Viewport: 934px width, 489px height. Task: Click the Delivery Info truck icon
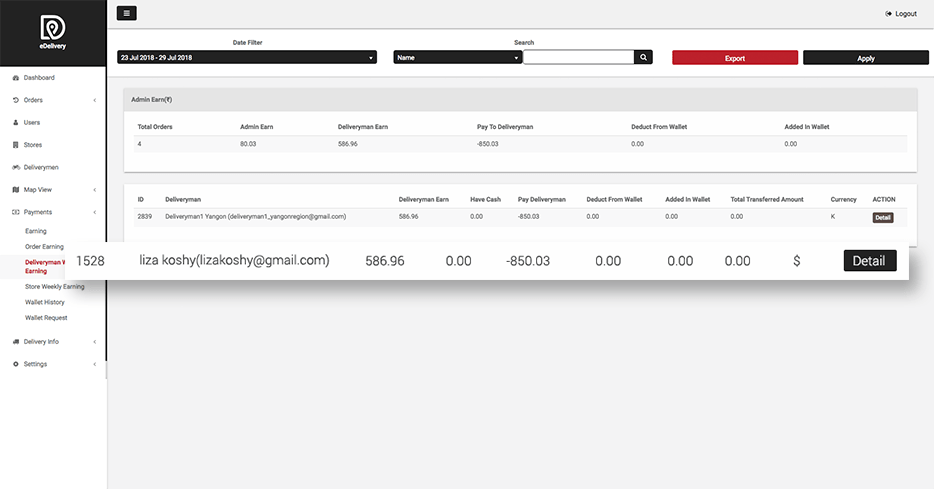point(16,342)
